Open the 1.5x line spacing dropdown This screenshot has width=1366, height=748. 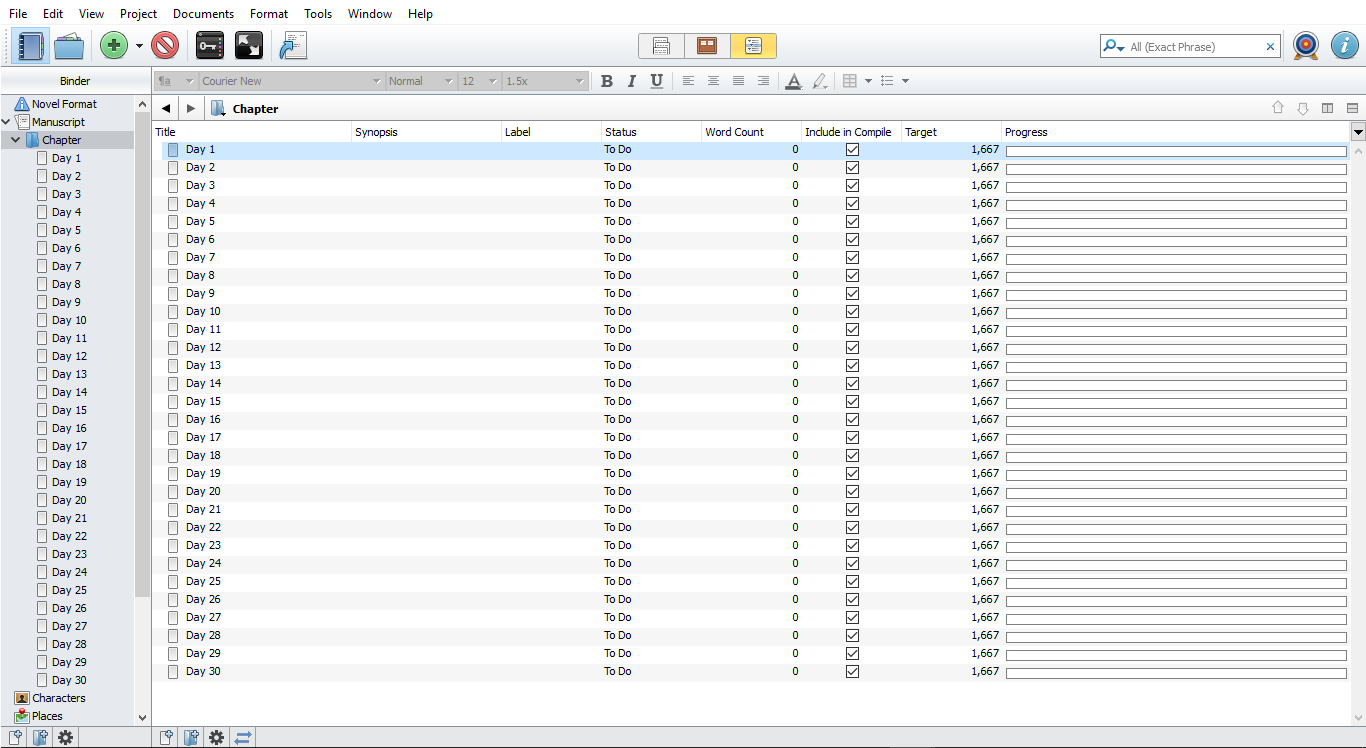click(x=545, y=81)
